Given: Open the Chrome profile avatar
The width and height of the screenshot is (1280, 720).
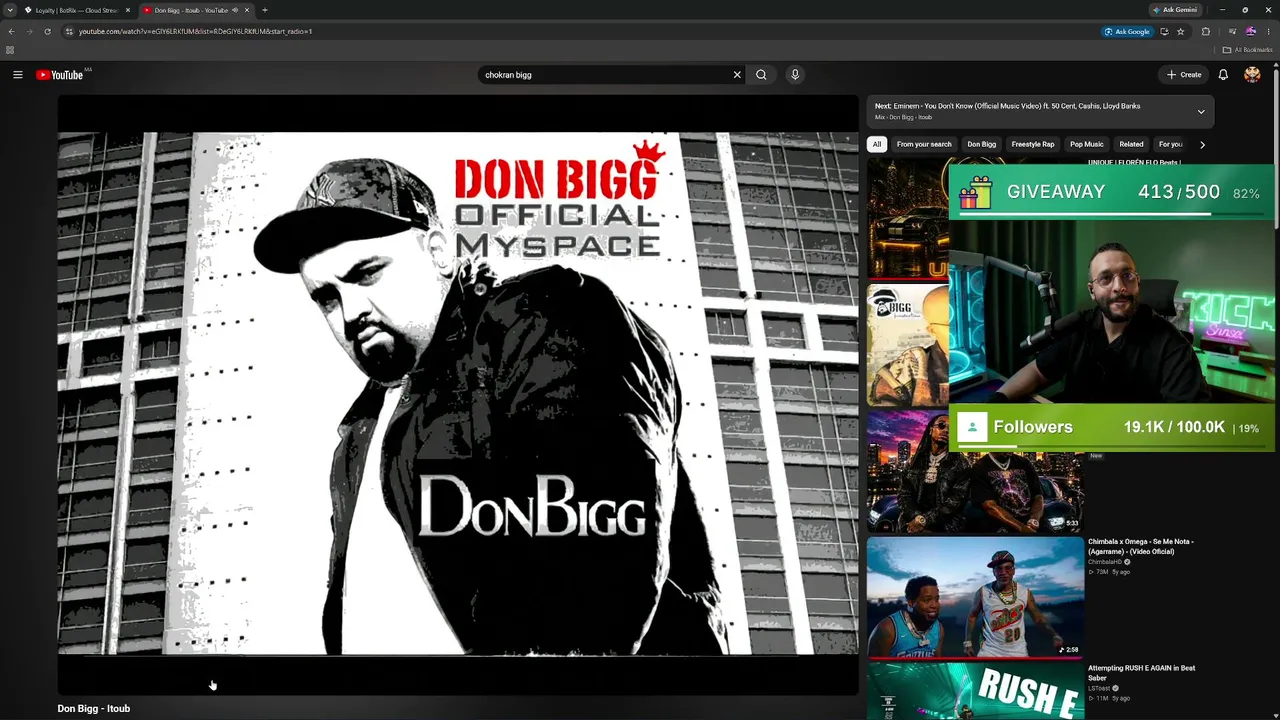Looking at the screenshot, I should [1250, 31].
